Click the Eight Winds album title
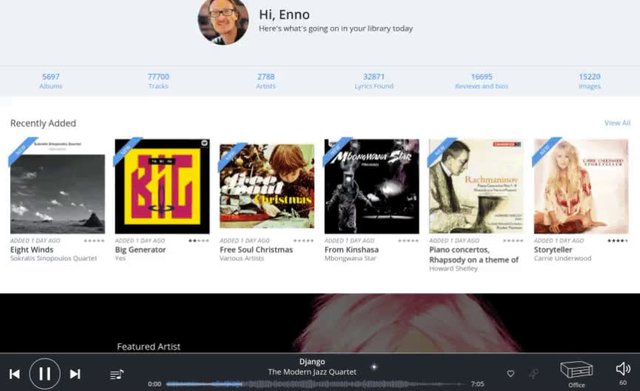640x391 pixels. pyautogui.click(x=32, y=249)
